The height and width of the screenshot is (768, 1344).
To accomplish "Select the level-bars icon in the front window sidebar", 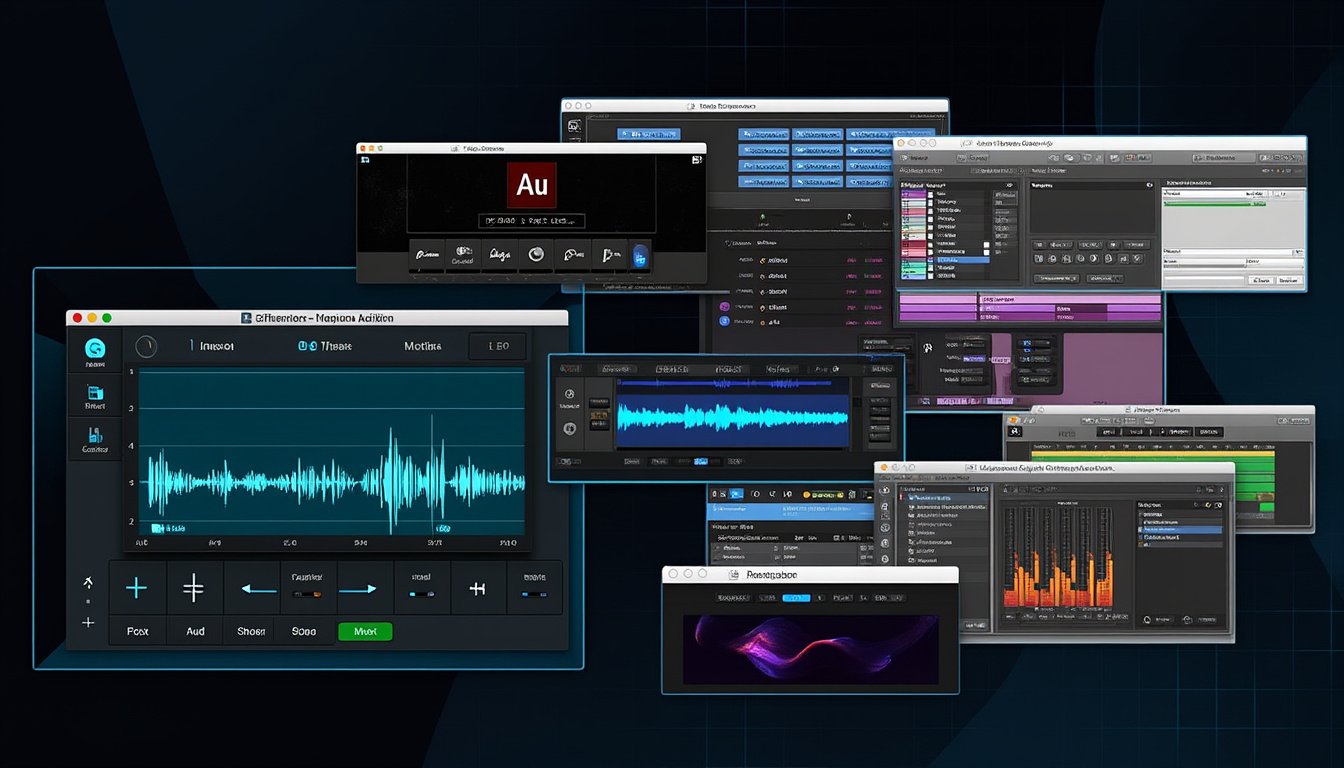I will tap(96, 436).
